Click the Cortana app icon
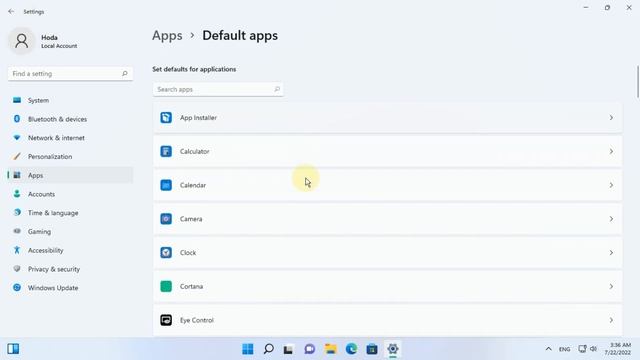This screenshot has height=360, width=640. (x=166, y=287)
